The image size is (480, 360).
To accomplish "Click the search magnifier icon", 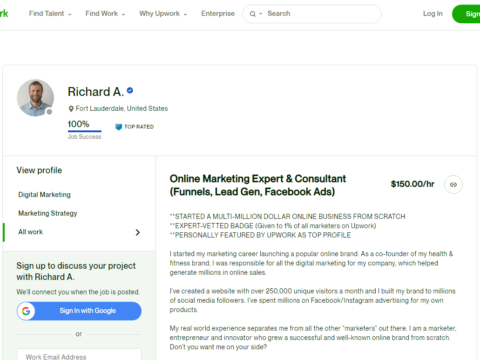I will 253,14.
